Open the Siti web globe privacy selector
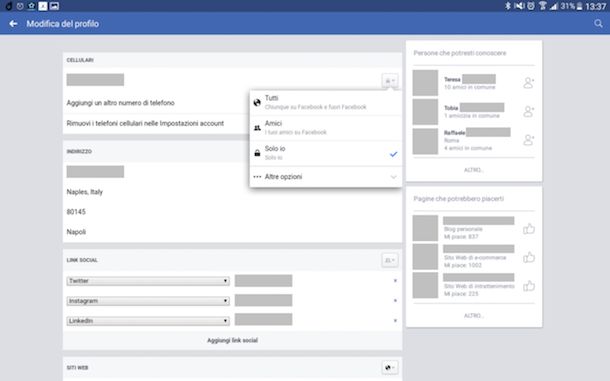Image resolution: width=610 pixels, height=381 pixels. coord(390,367)
